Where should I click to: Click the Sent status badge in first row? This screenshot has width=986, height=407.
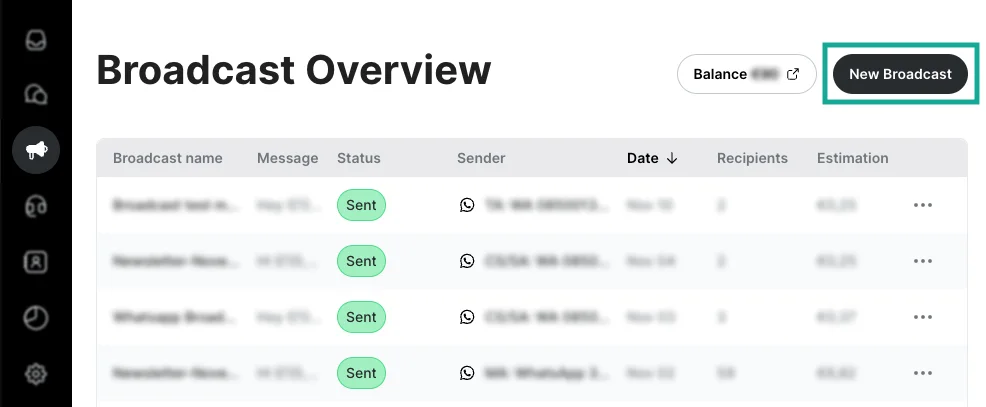pos(361,205)
